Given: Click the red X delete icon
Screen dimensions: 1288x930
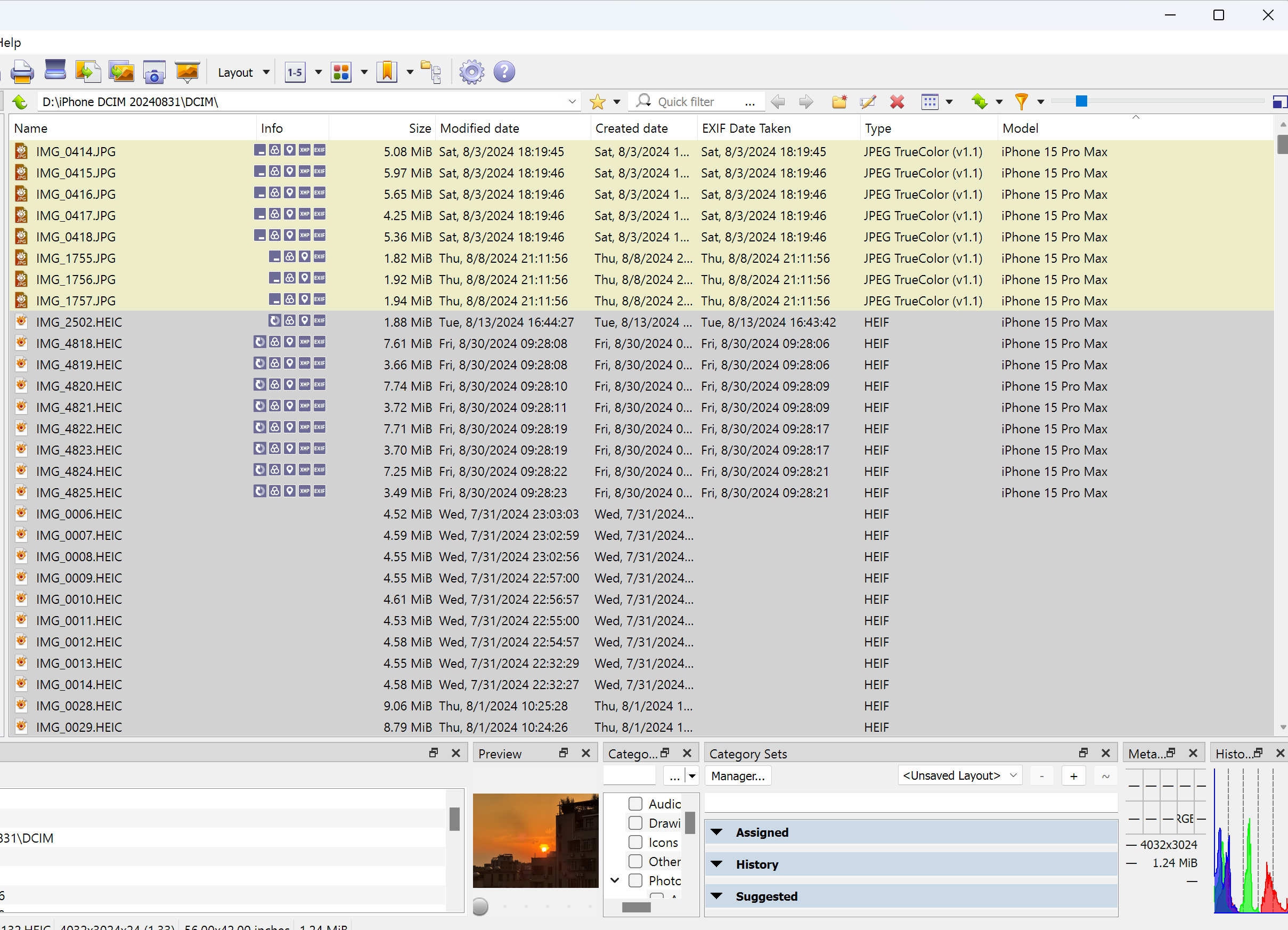Looking at the screenshot, I should pos(896,102).
